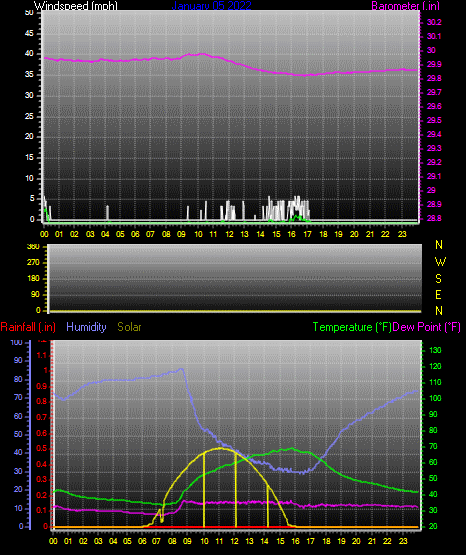
Task: Select the 25 windspeed axis value
Action: click(x=29, y=116)
